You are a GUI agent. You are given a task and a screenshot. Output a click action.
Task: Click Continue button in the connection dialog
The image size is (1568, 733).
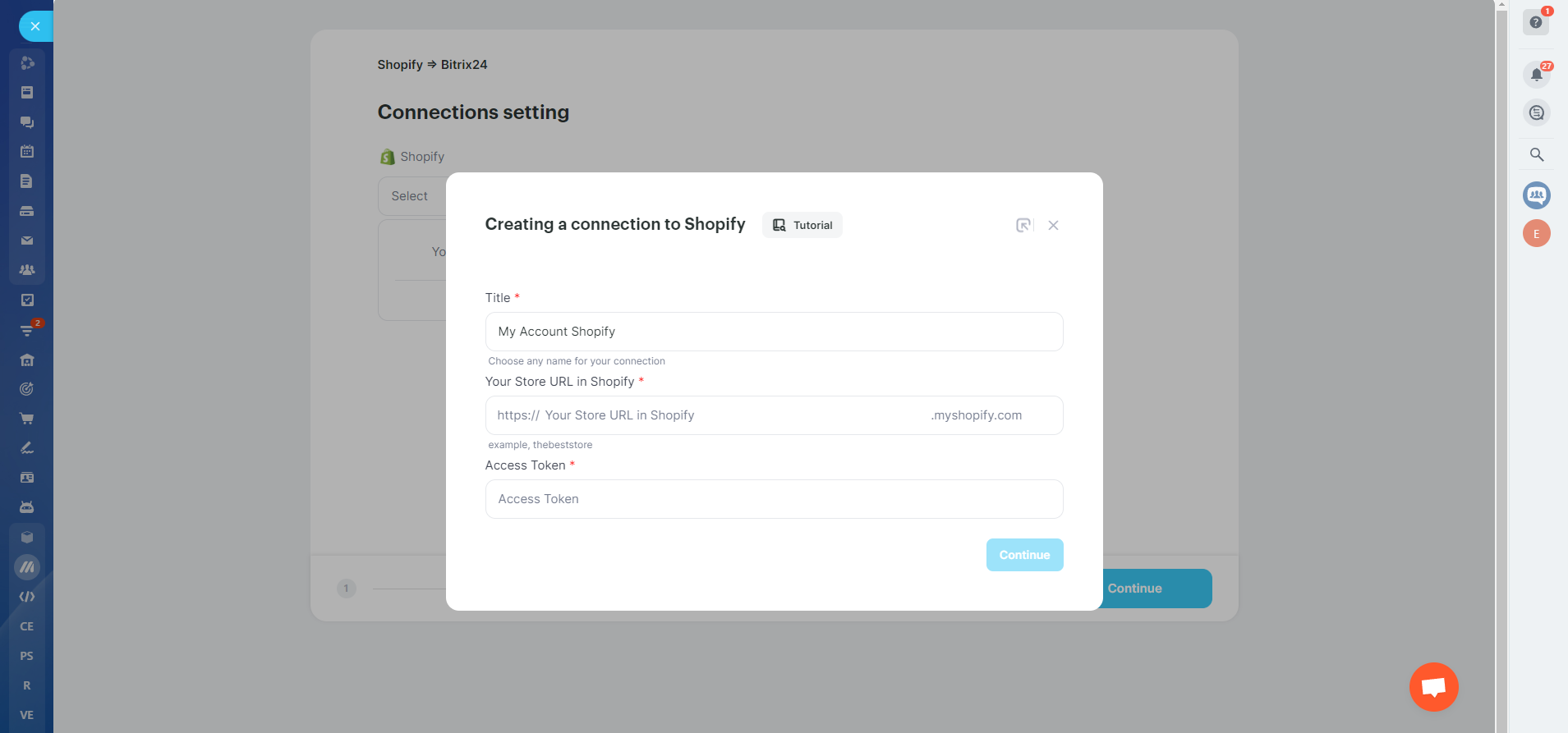tap(1024, 555)
